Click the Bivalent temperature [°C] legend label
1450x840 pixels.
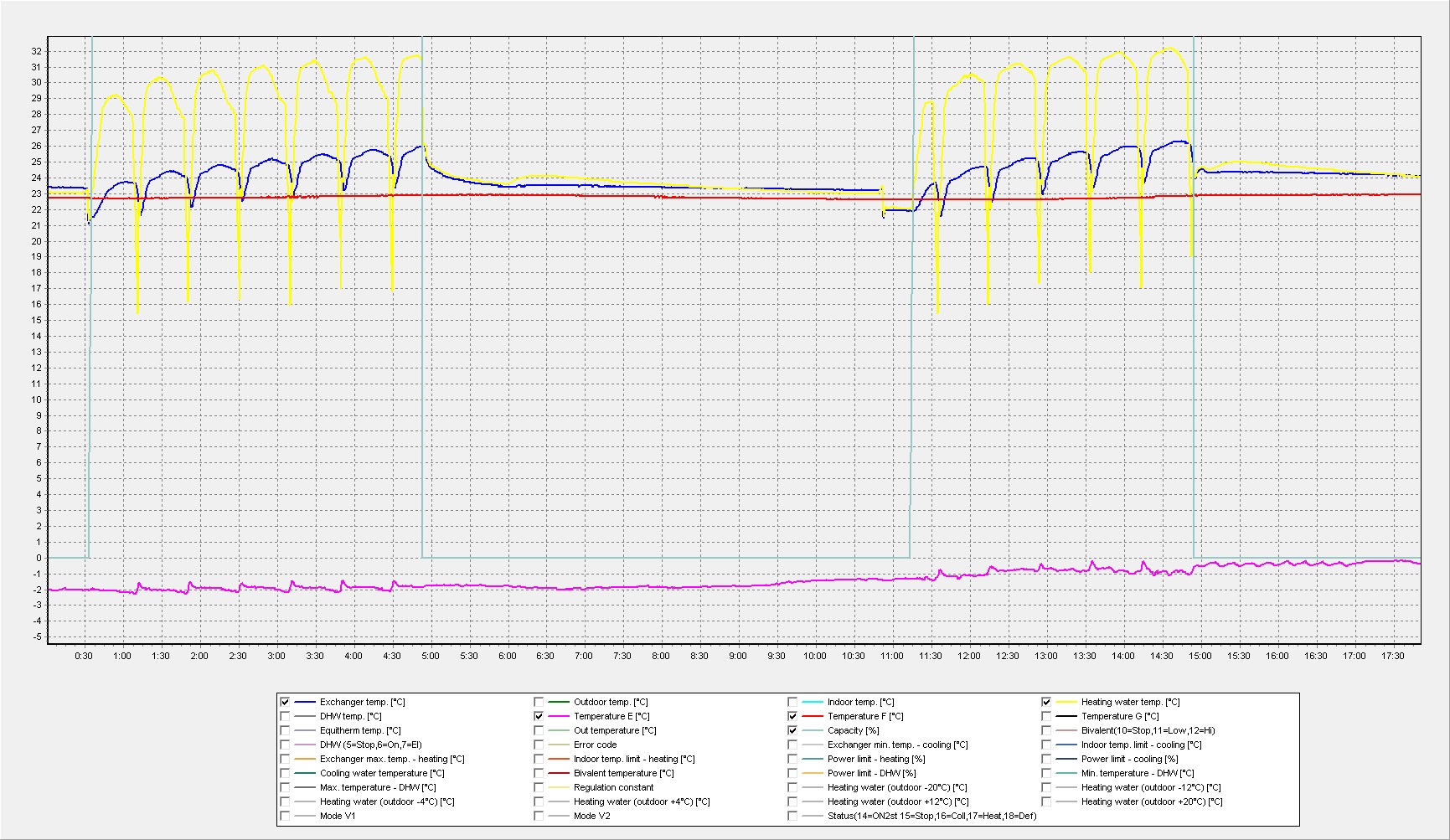pos(624,773)
